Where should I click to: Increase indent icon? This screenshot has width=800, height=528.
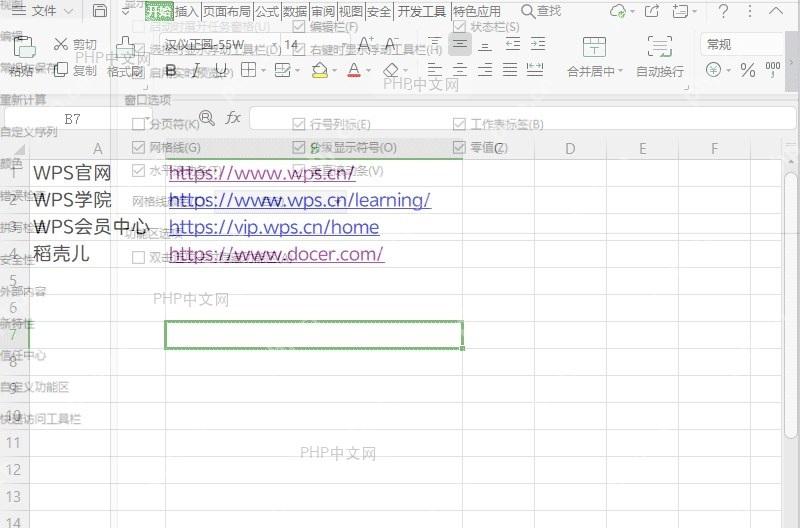[538, 44]
